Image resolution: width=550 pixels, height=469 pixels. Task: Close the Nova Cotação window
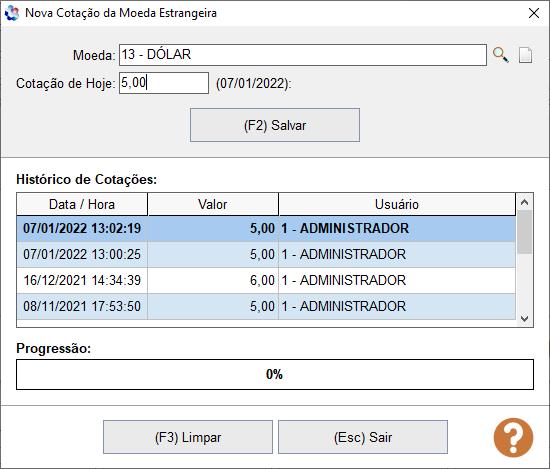point(534,13)
